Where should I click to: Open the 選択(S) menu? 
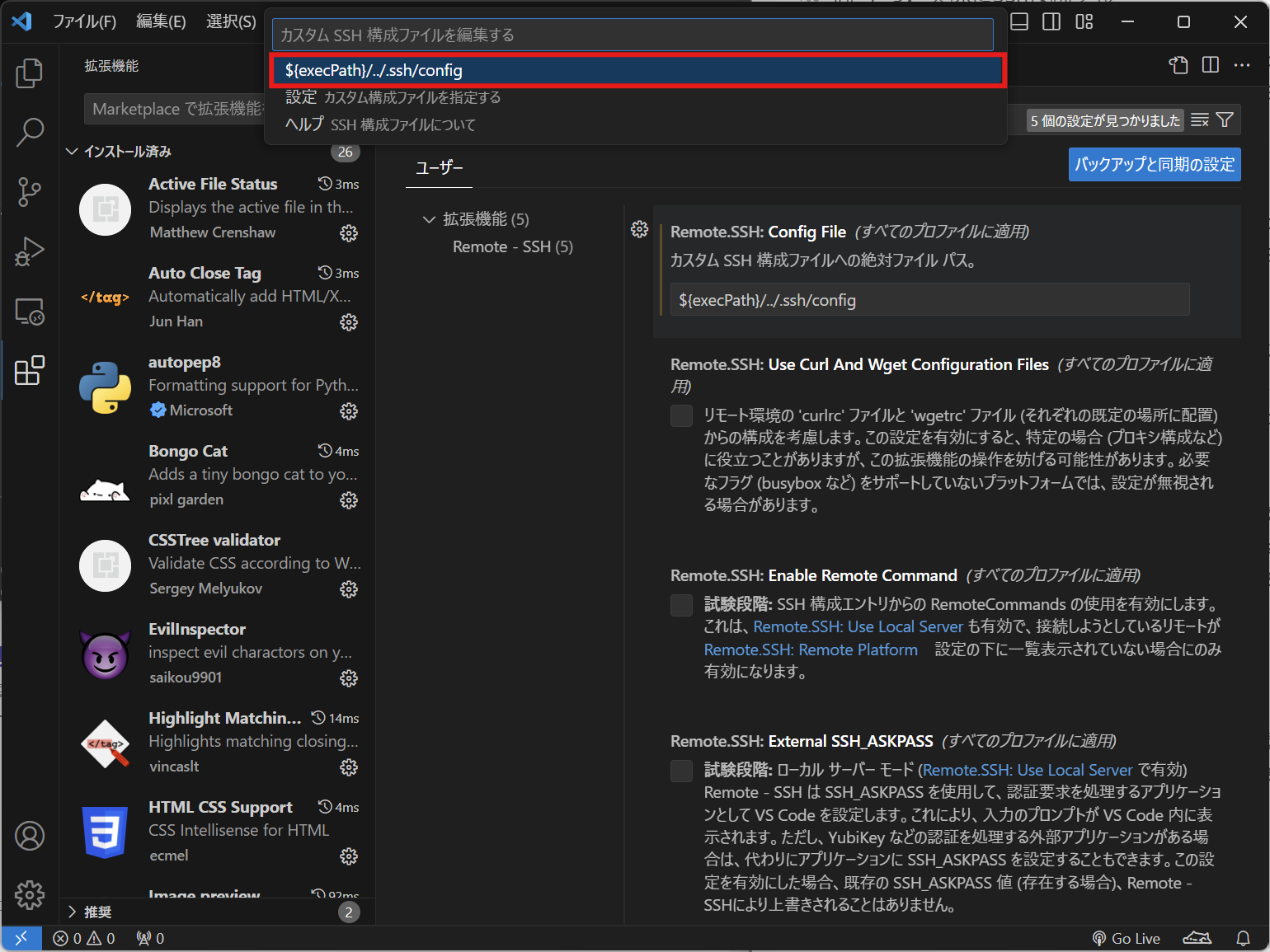[x=231, y=21]
